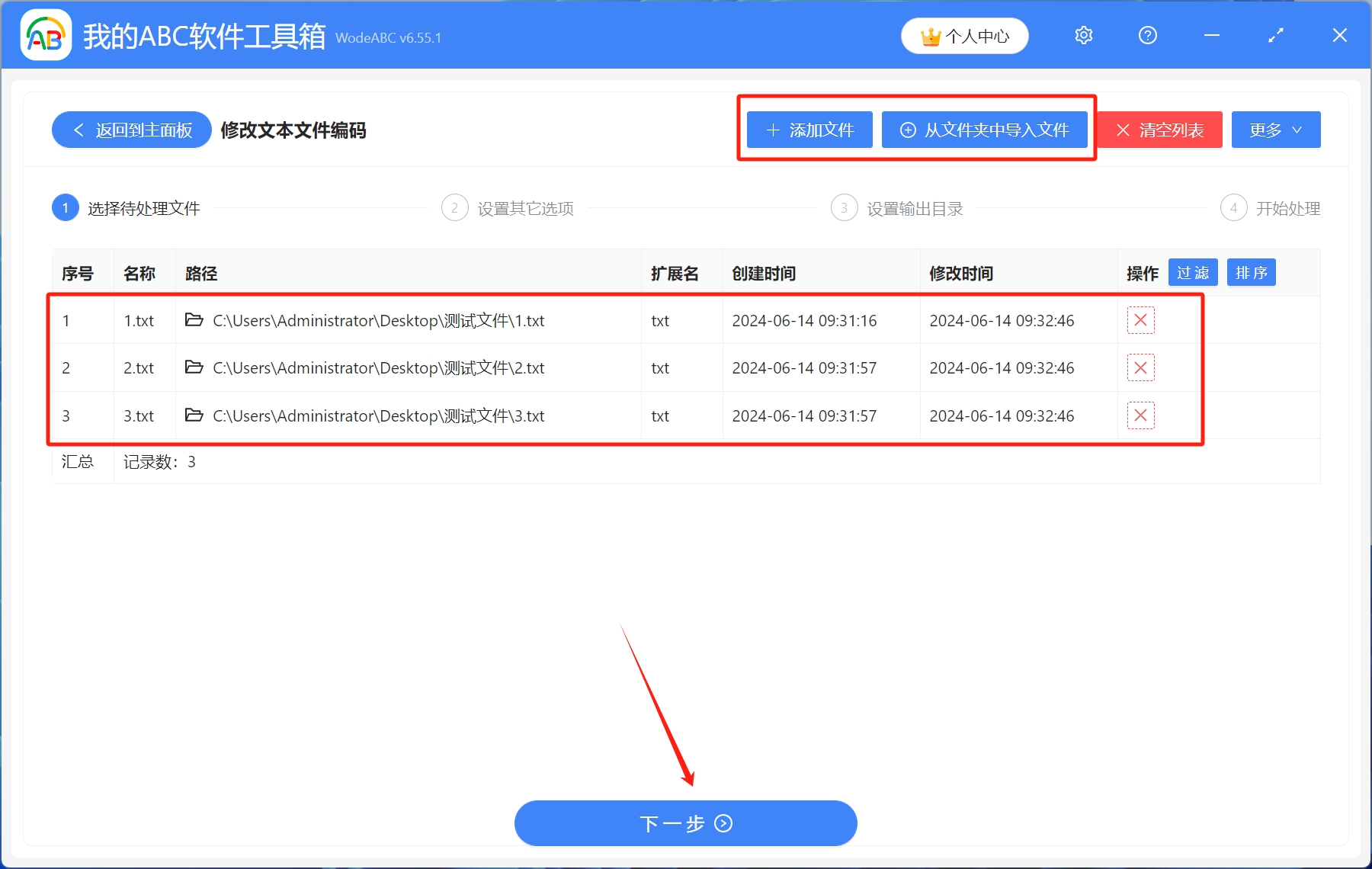Clear the file list with 清空列表
Viewport: 1372px width, 869px height.
pos(1159,130)
